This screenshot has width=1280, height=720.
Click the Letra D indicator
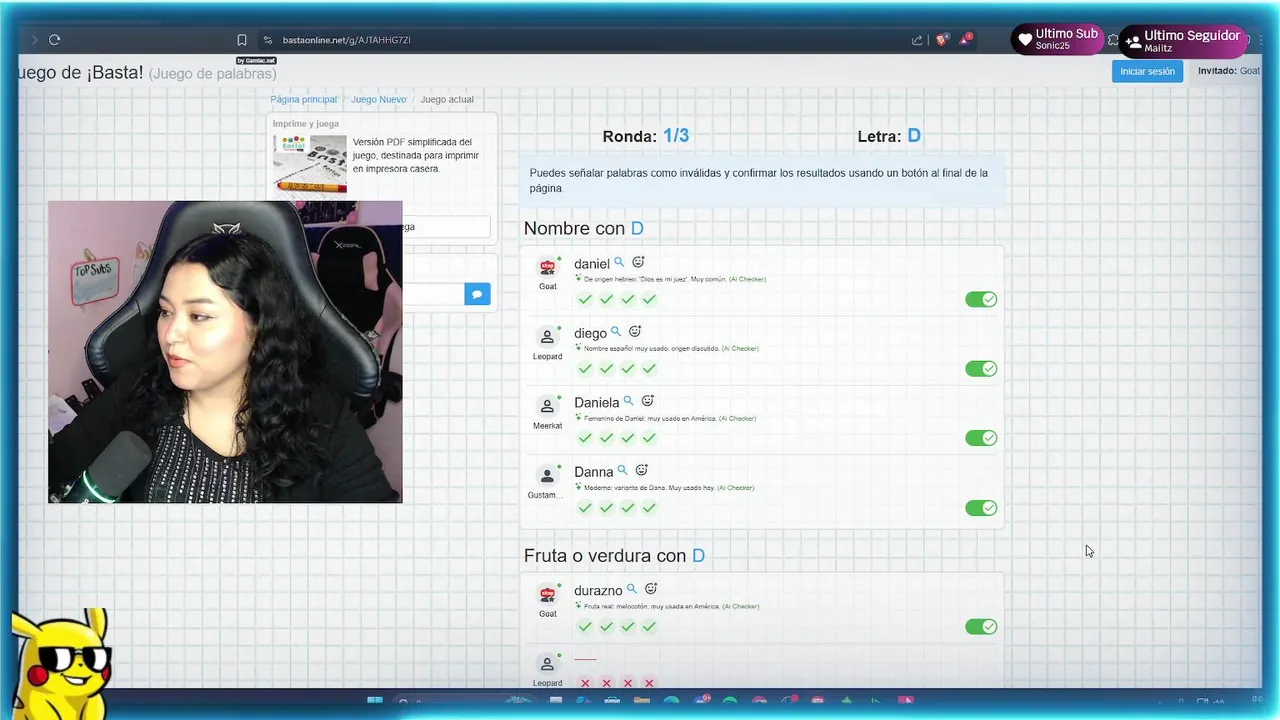click(889, 136)
